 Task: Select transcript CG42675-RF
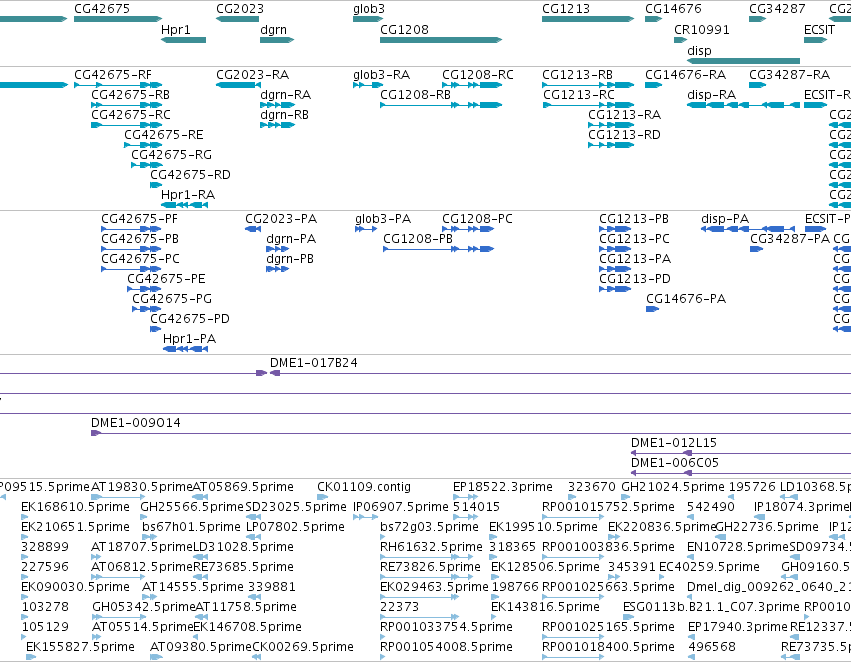click(113, 74)
